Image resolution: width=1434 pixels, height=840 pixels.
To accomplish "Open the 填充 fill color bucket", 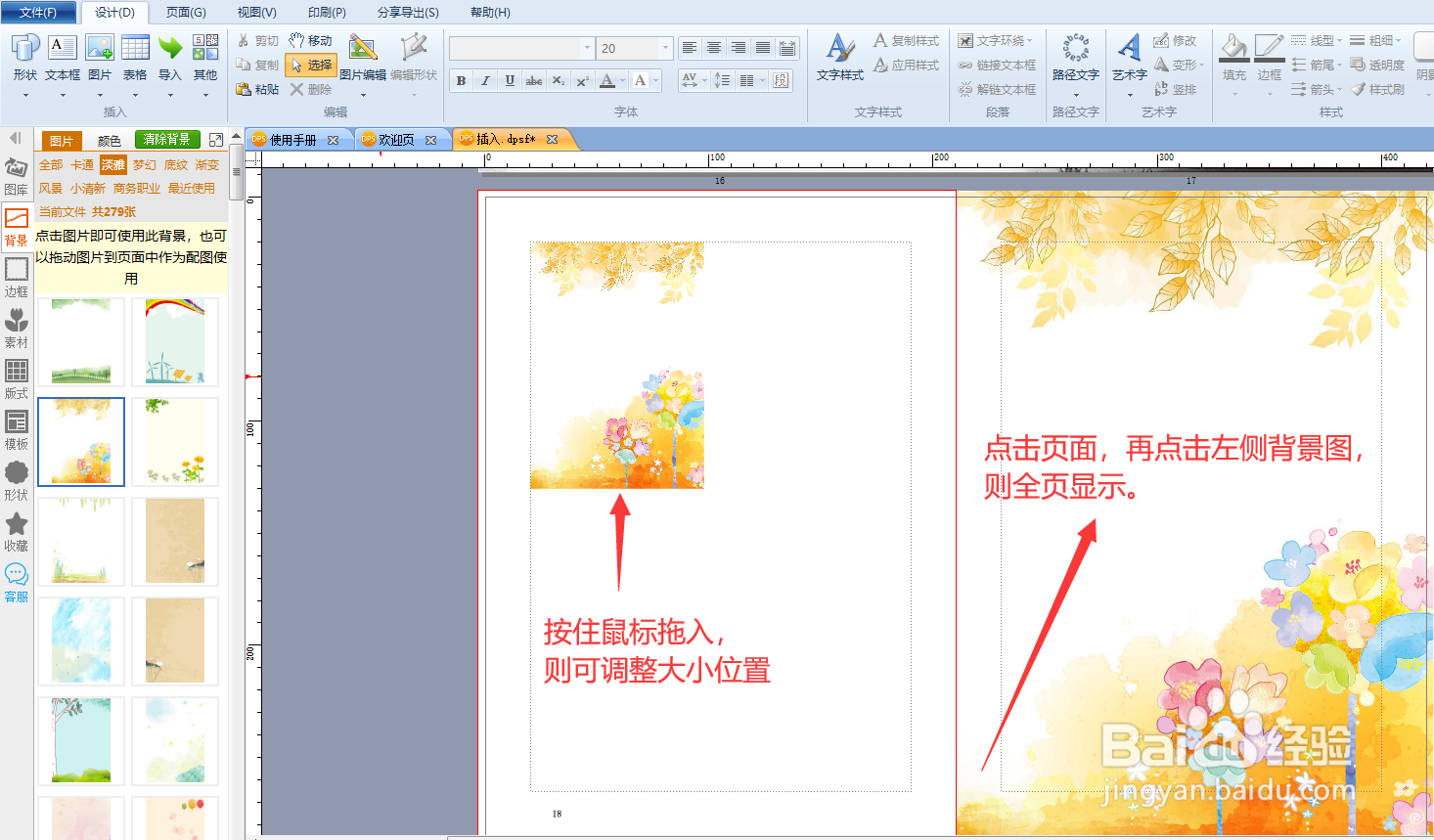I will (x=1234, y=59).
